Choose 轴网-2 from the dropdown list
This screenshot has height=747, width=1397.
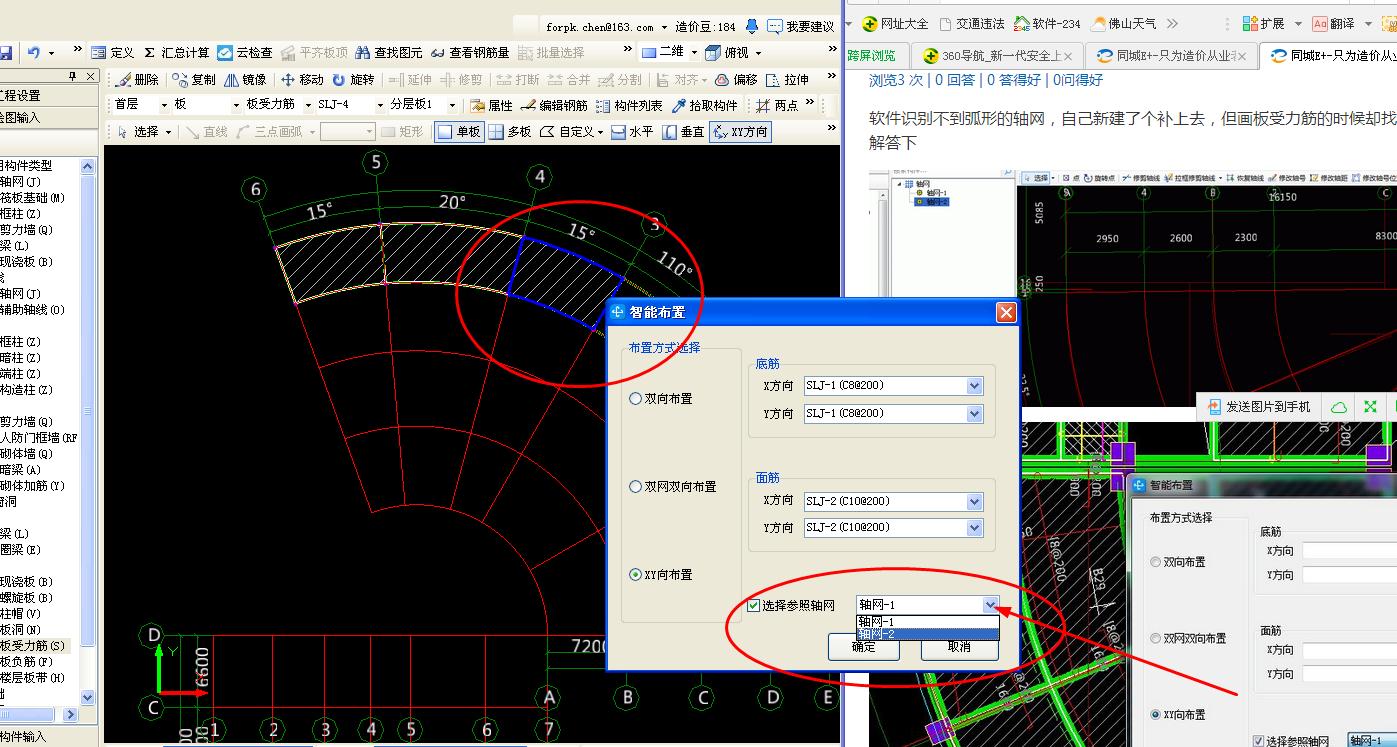coord(927,634)
